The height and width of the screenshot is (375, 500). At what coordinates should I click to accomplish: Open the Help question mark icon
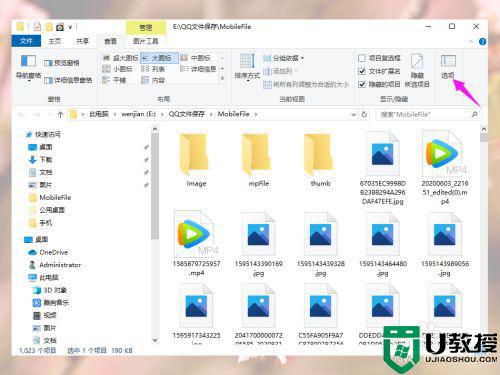click(x=482, y=42)
